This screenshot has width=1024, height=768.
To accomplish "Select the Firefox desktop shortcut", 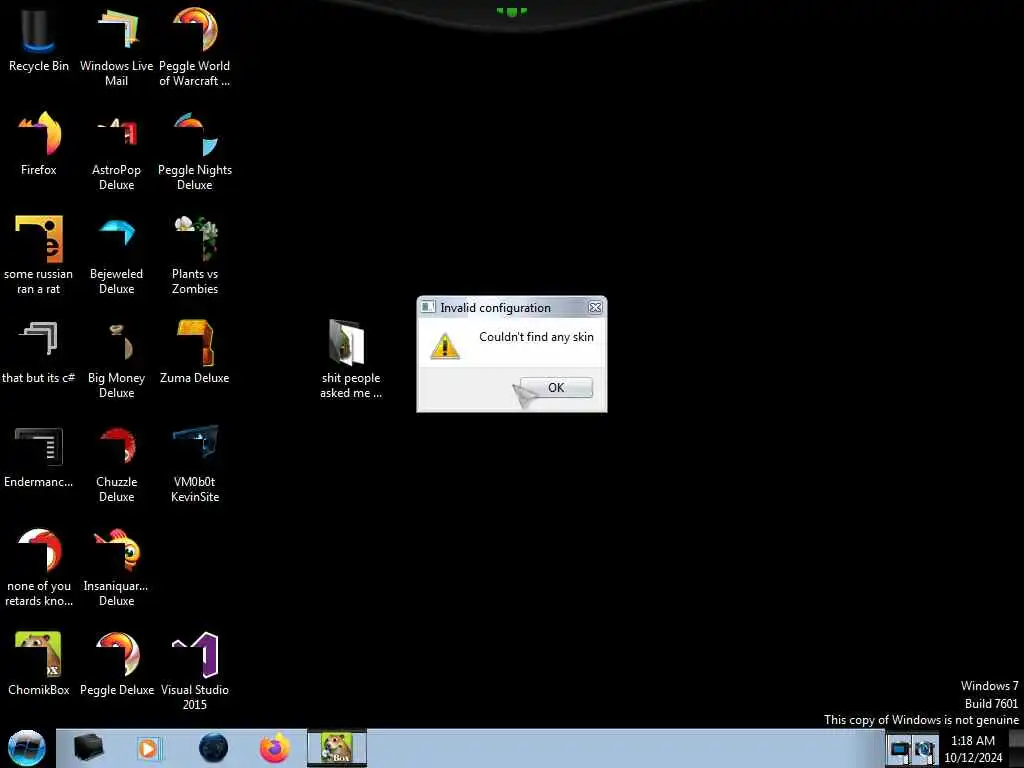I will [39, 143].
